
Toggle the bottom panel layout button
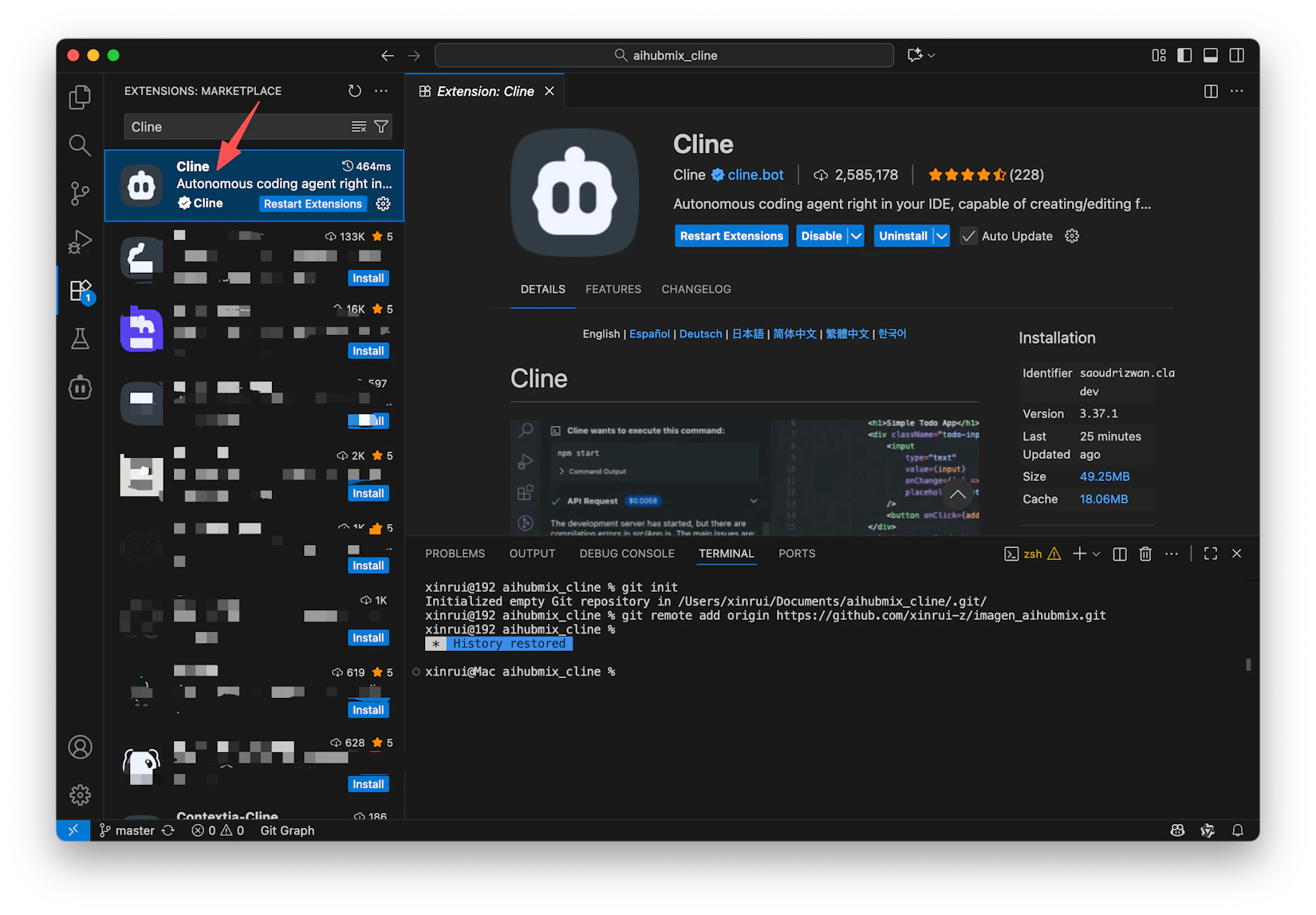pos(1211,55)
